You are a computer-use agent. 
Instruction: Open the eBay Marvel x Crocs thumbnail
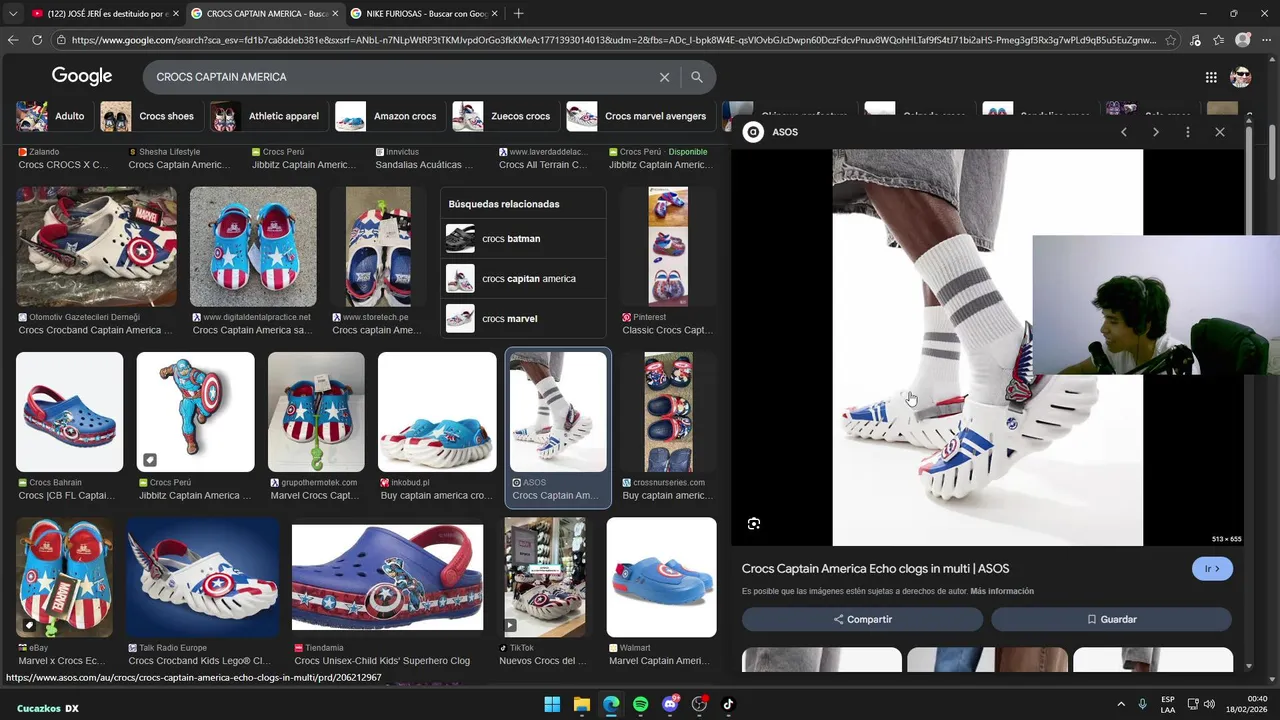pyautogui.click(x=64, y=577)
